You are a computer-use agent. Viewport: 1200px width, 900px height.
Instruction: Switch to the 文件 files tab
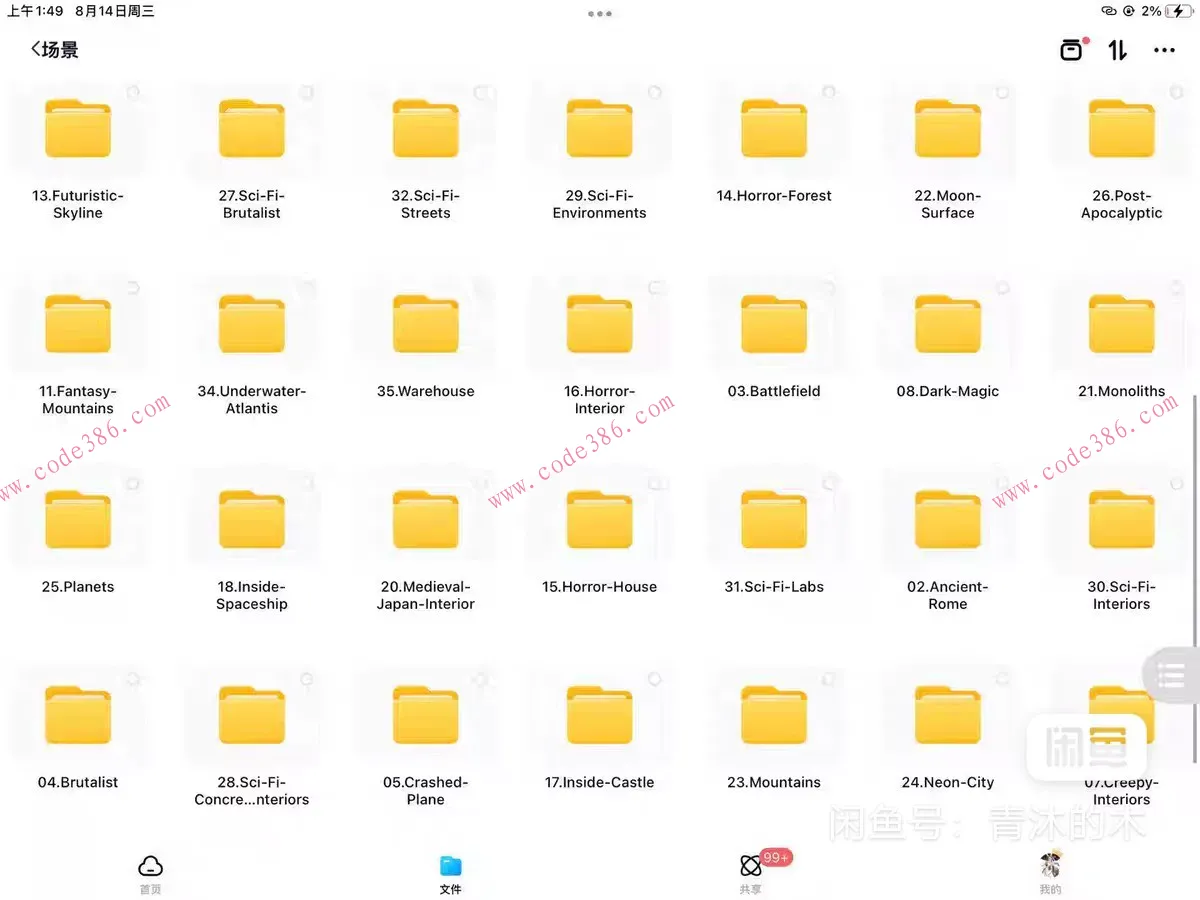click(x=450, y=874)
